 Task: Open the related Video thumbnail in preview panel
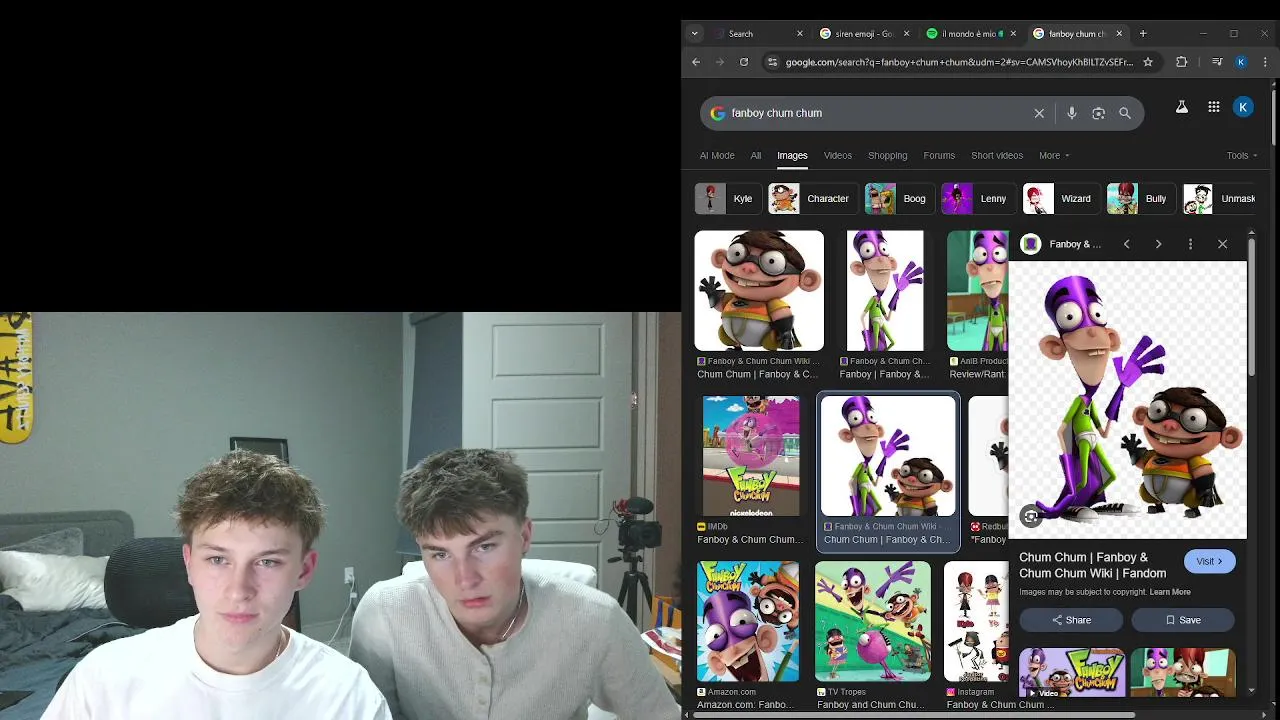[x=1072, y=673]
